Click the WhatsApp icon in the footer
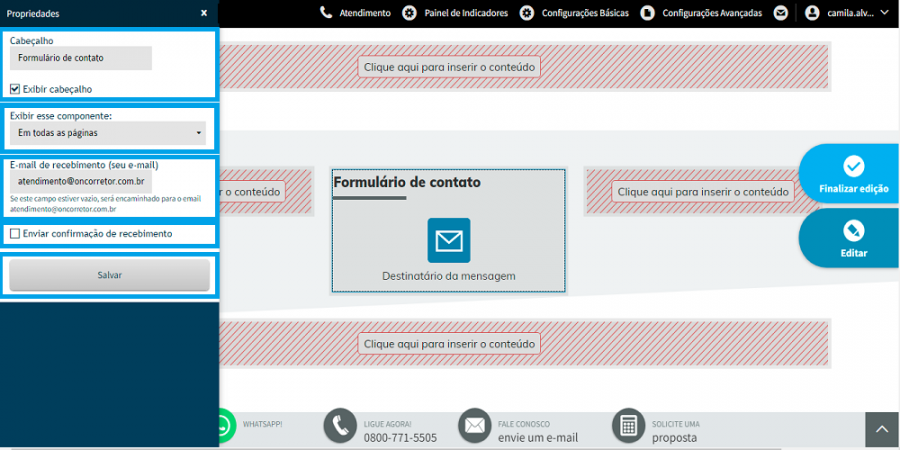The image size is (900, 450). (227, 426)
